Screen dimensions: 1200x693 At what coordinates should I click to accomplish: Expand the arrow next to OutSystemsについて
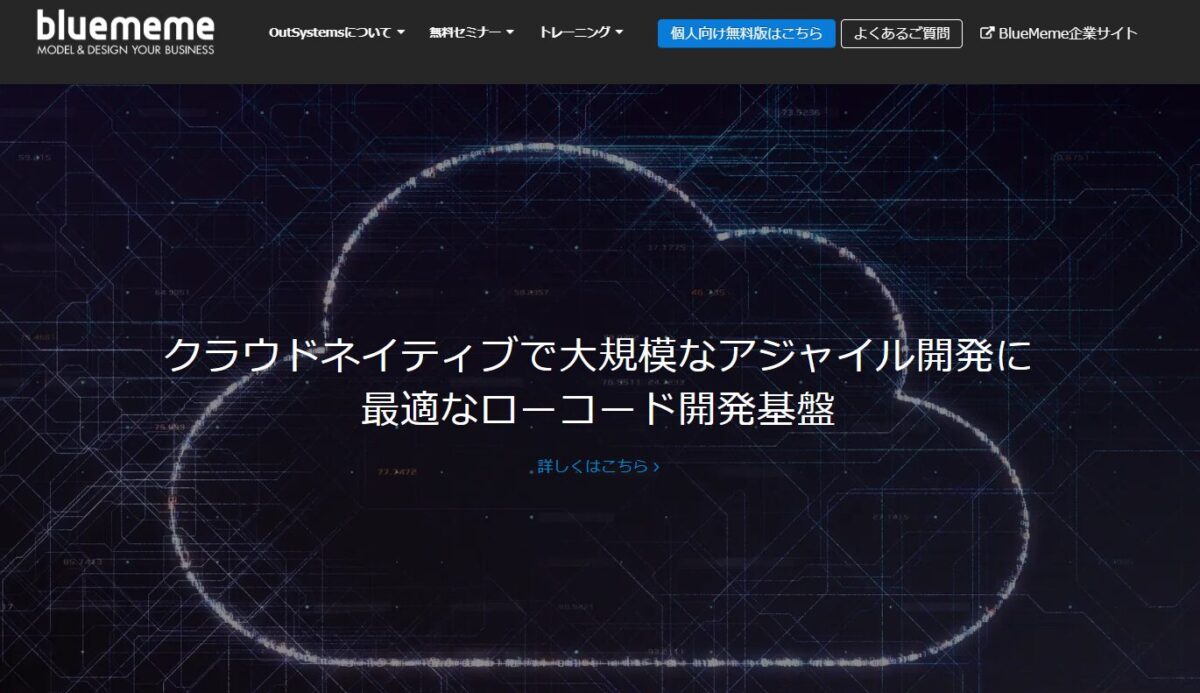[402, 32]
